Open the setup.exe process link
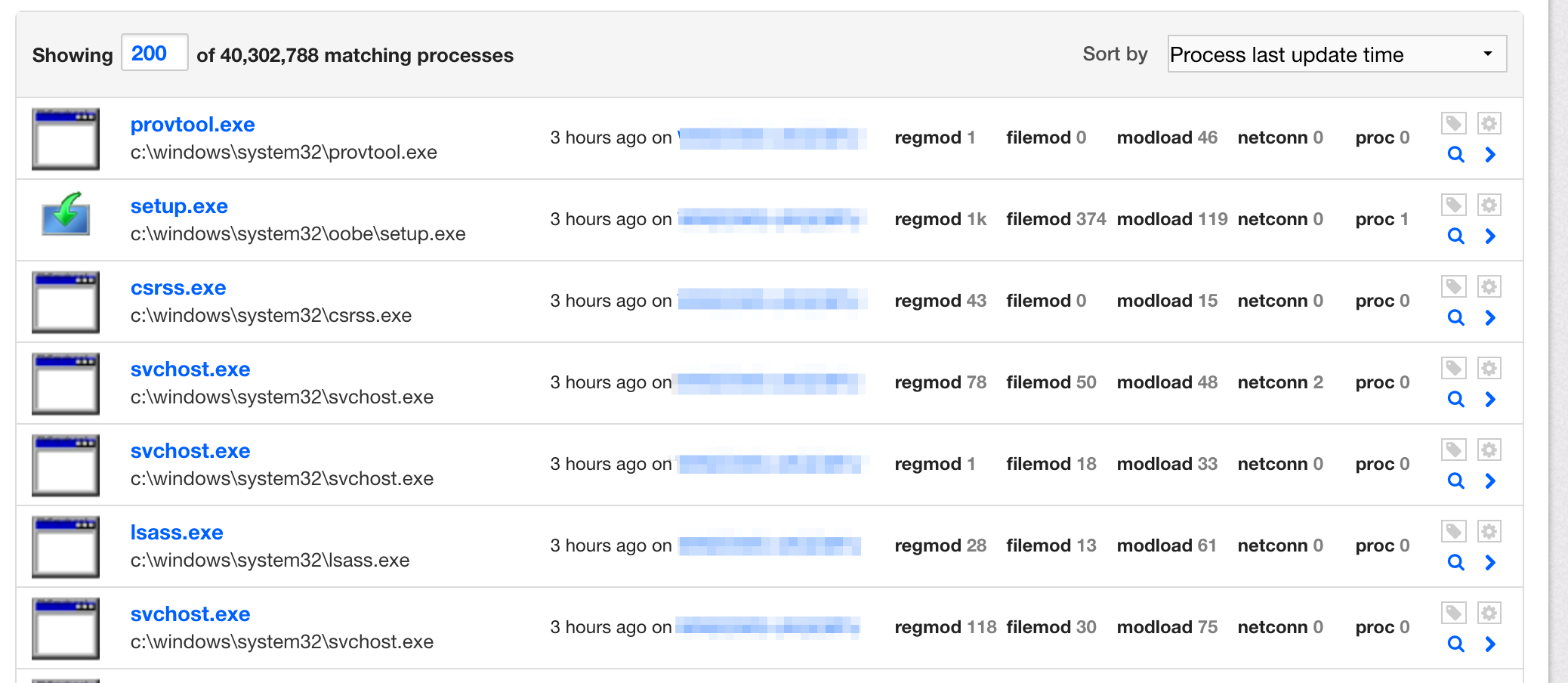Screen dimensions: 1568x683 (179, 206)
